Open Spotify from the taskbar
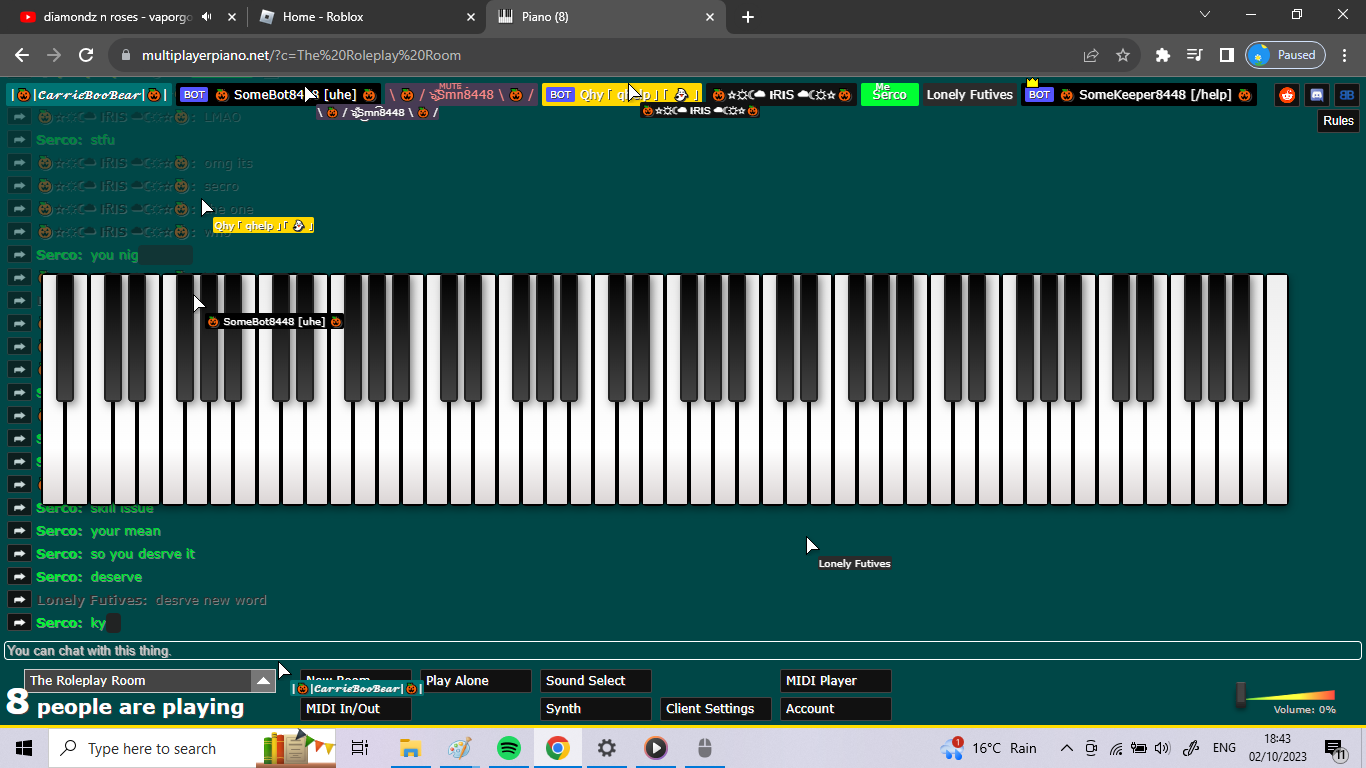 click(x=509, y=748)
